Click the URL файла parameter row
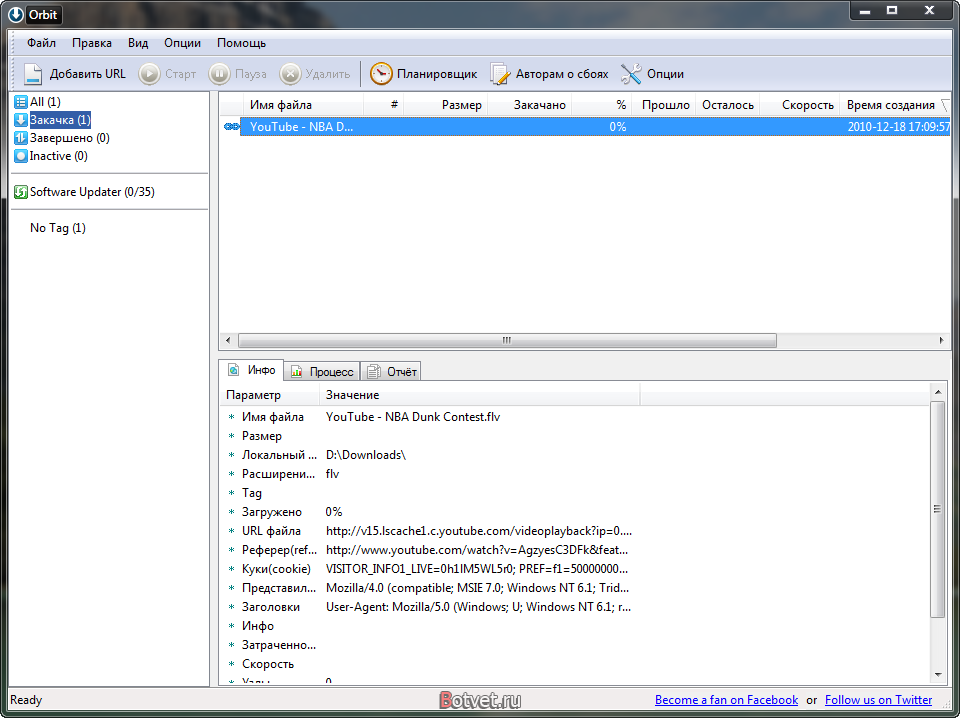 click(x=430, y=531)
